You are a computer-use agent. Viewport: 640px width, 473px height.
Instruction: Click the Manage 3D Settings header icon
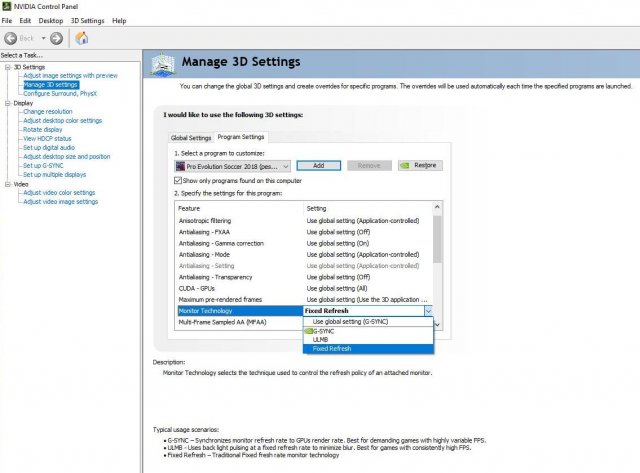(163, 64)
